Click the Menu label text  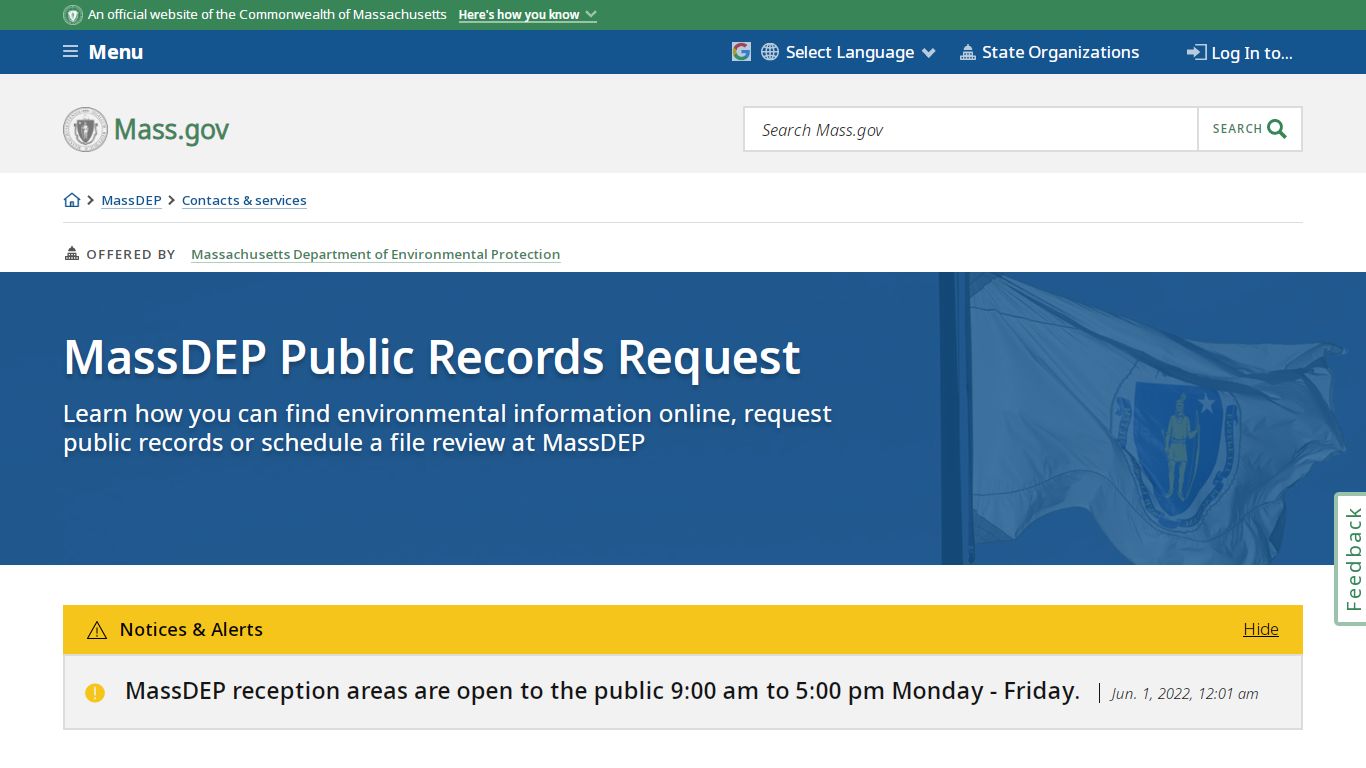116,52
